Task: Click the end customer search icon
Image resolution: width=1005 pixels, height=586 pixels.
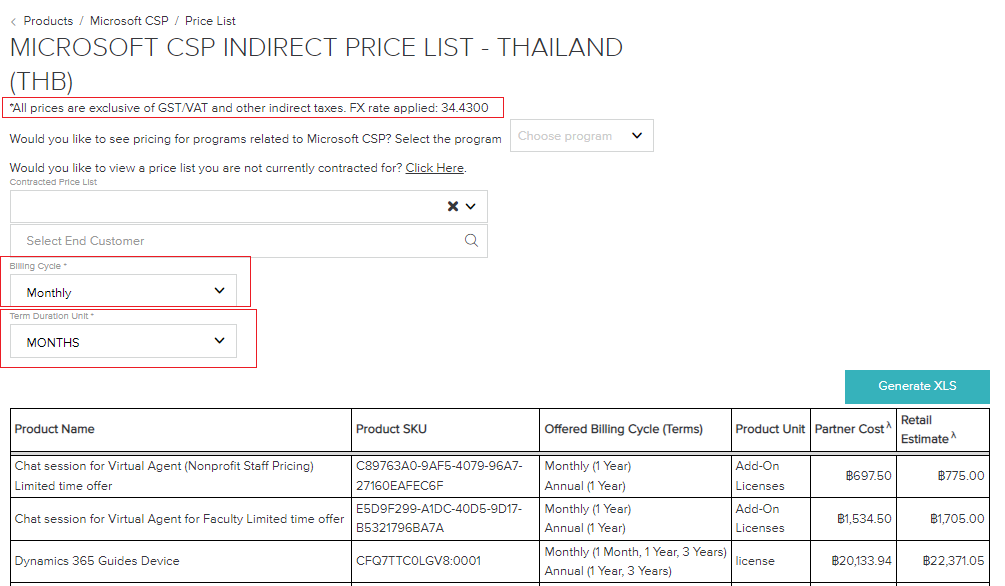Action: click(471, 240)
